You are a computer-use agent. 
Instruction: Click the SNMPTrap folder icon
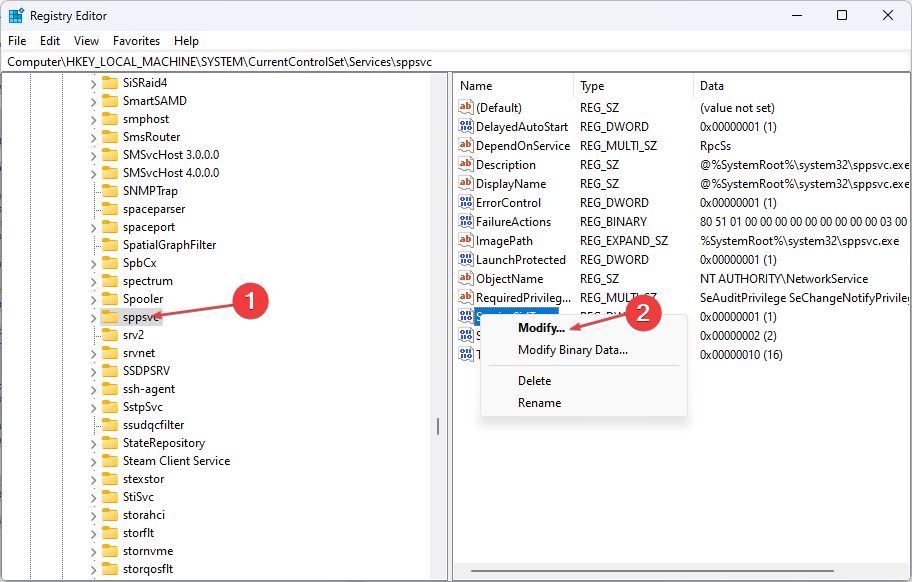pos(109,191)
